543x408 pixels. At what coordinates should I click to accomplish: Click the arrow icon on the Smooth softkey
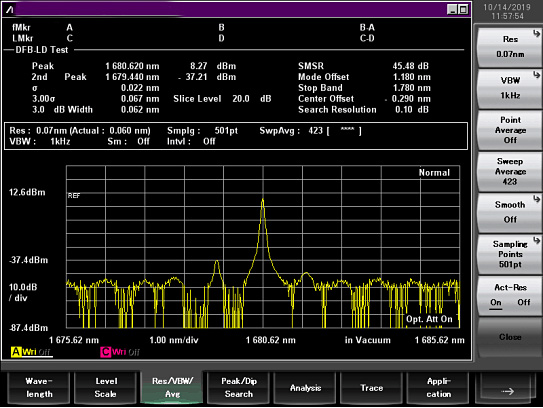(x=536, y=199)
